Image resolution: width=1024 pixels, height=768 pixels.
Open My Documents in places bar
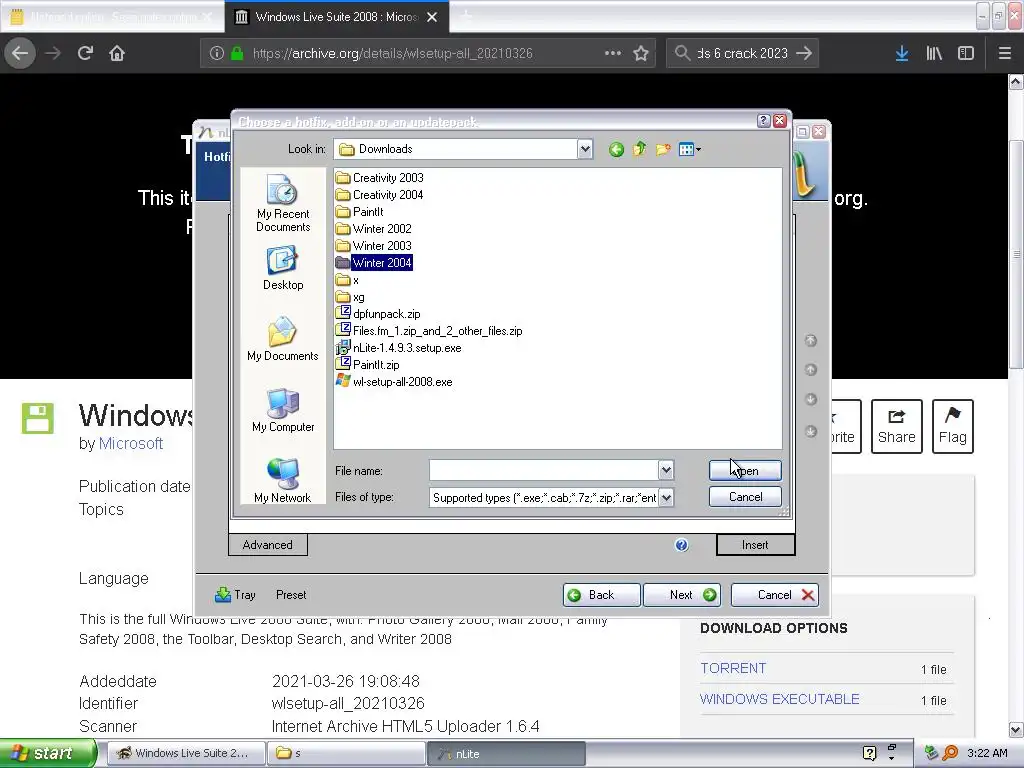click(283, 339)
